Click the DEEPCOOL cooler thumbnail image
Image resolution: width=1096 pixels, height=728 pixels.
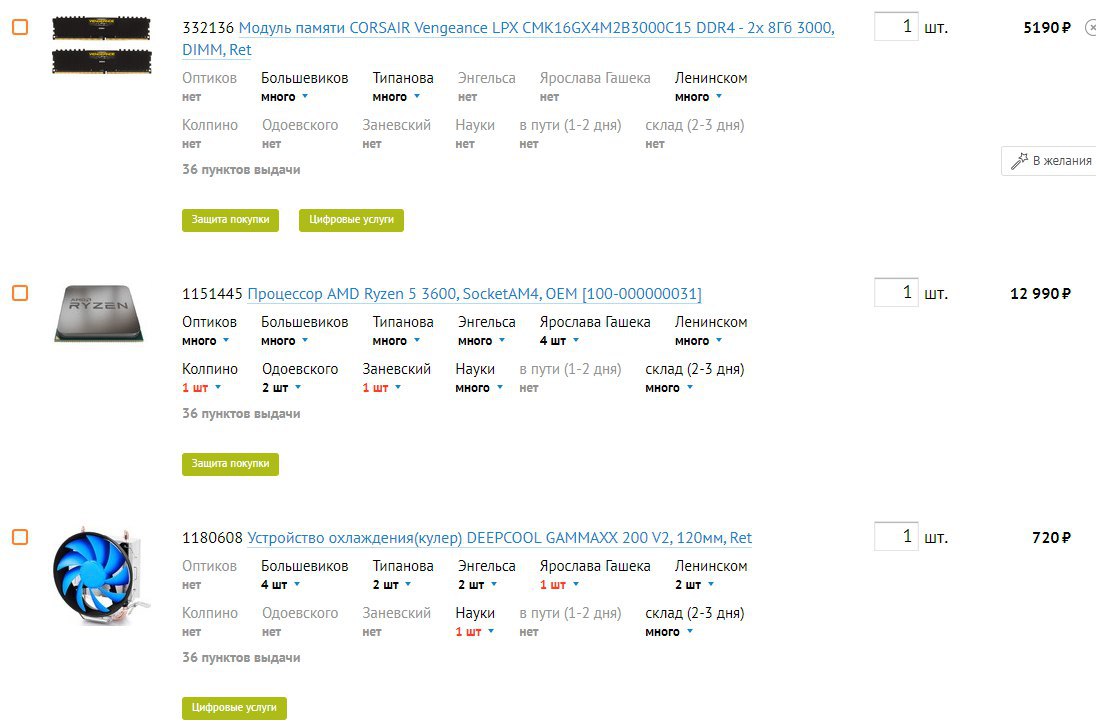(101, 576)
